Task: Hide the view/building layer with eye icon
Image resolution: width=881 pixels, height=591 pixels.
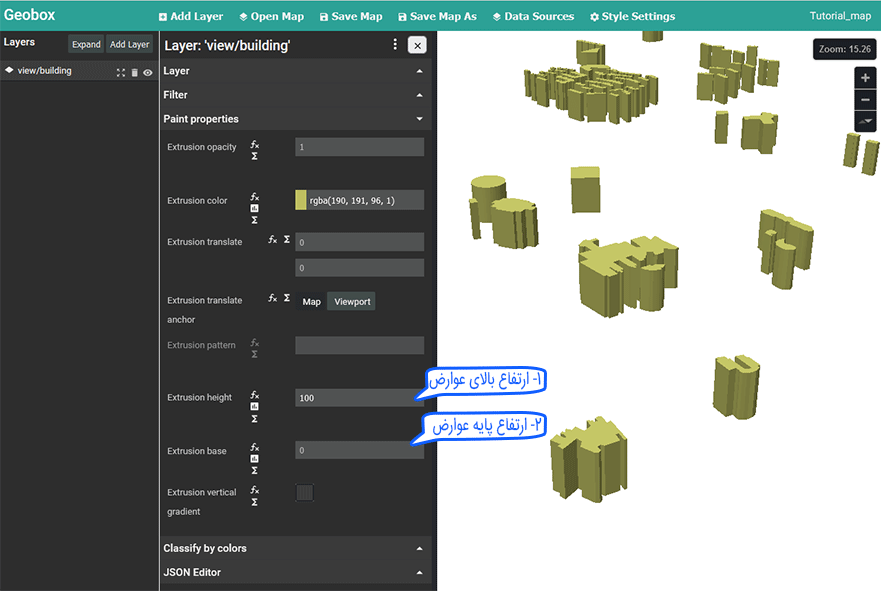Action: [148, 73]
